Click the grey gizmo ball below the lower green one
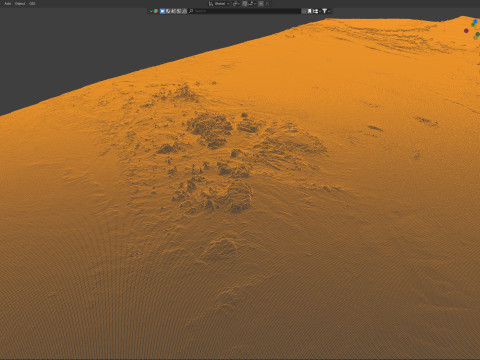This screenshot has width=480, height=360. pos(475,38)
